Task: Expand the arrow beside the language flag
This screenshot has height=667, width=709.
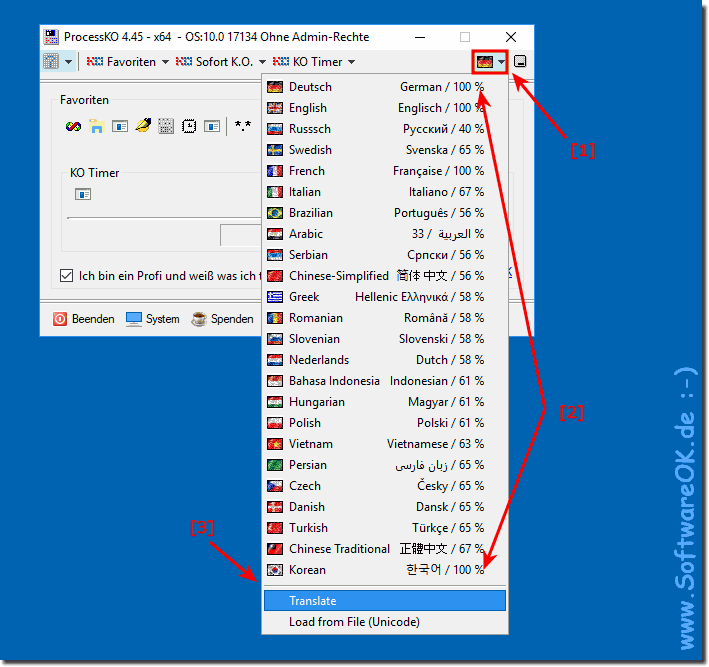Action: (501, 62)
